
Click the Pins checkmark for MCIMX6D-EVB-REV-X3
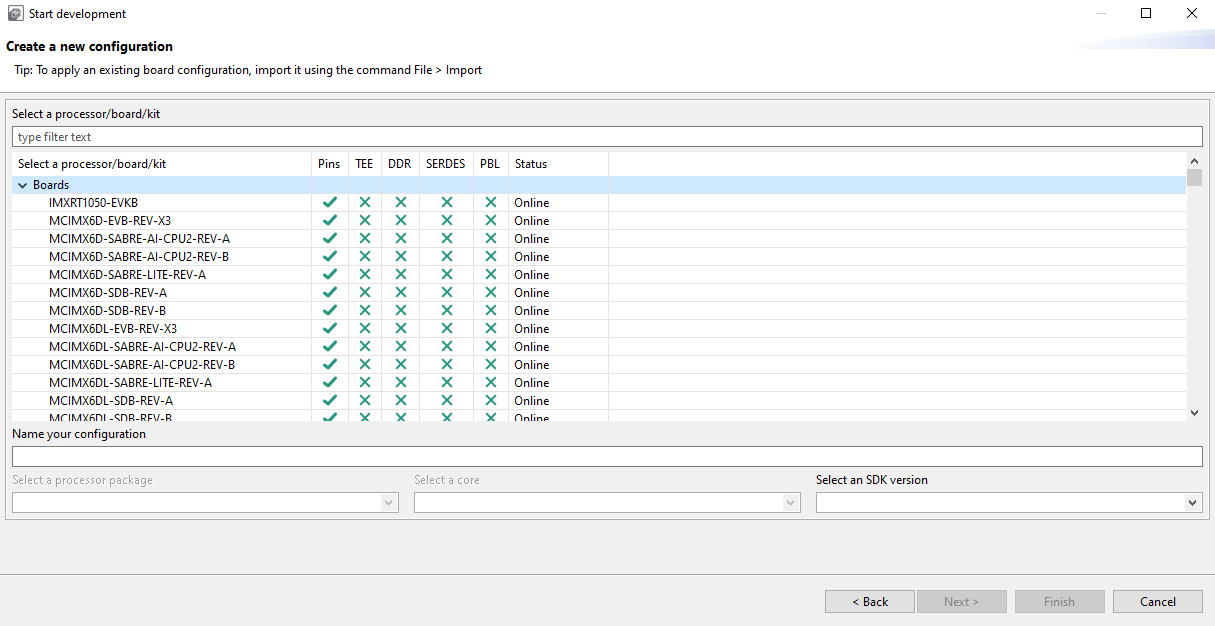click(x=330, y=220)
